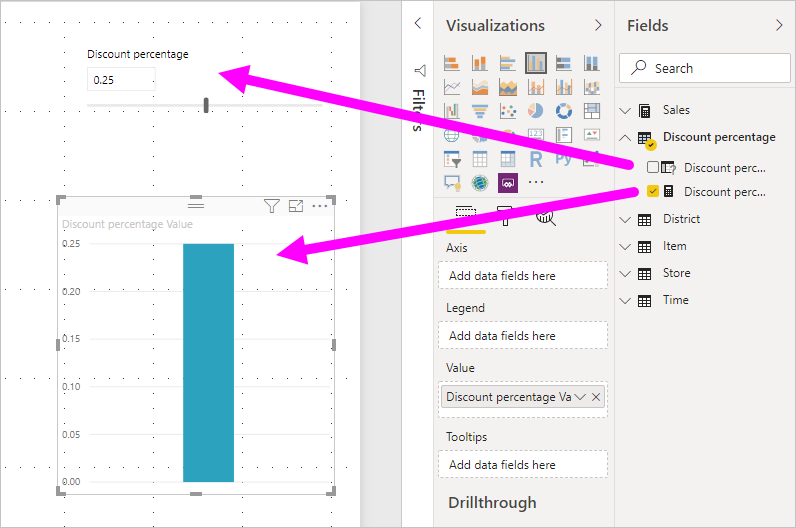
Task: Select the funnel chart visualization
Action: pyautogui.click(x=480, y=111)
